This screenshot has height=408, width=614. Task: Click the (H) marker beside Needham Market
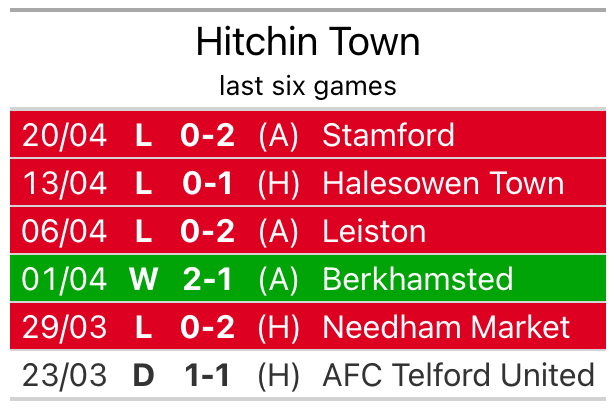278,327
